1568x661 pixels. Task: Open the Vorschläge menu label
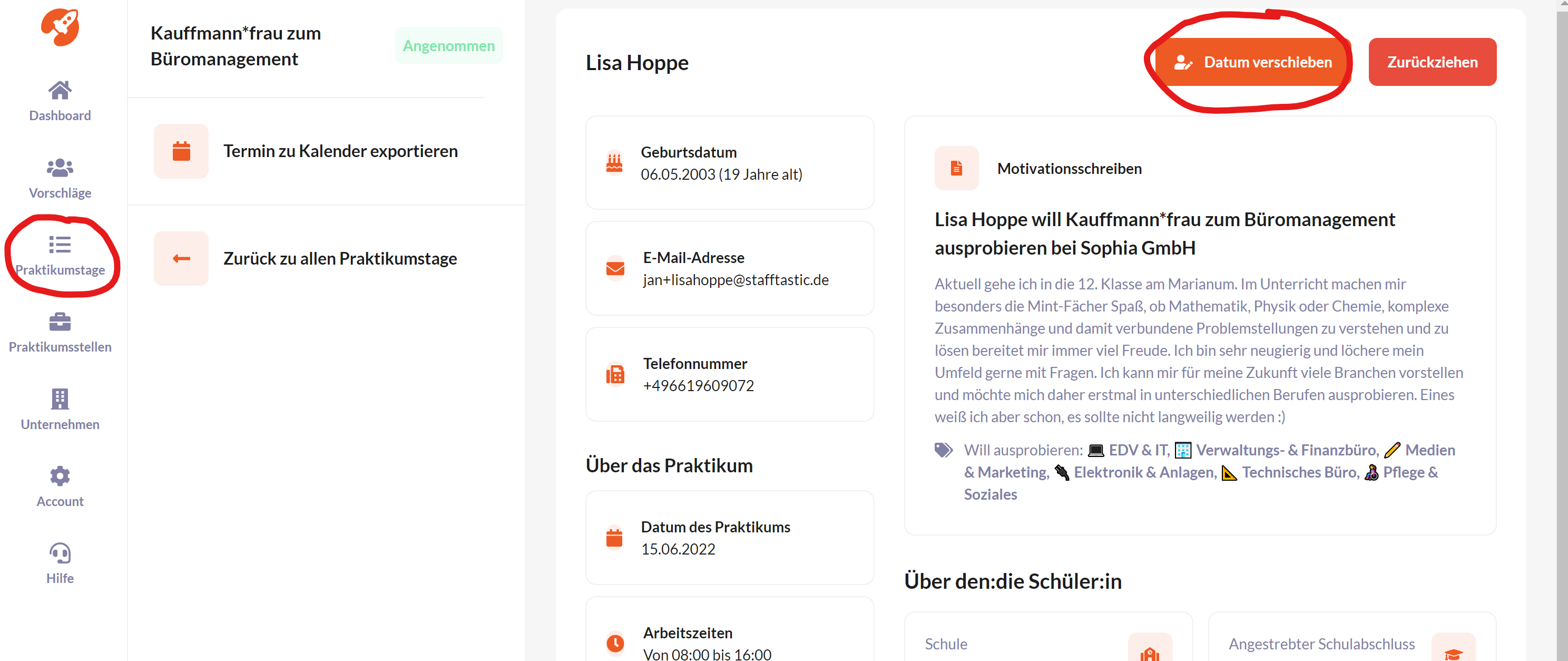click(x=60, y=192)
